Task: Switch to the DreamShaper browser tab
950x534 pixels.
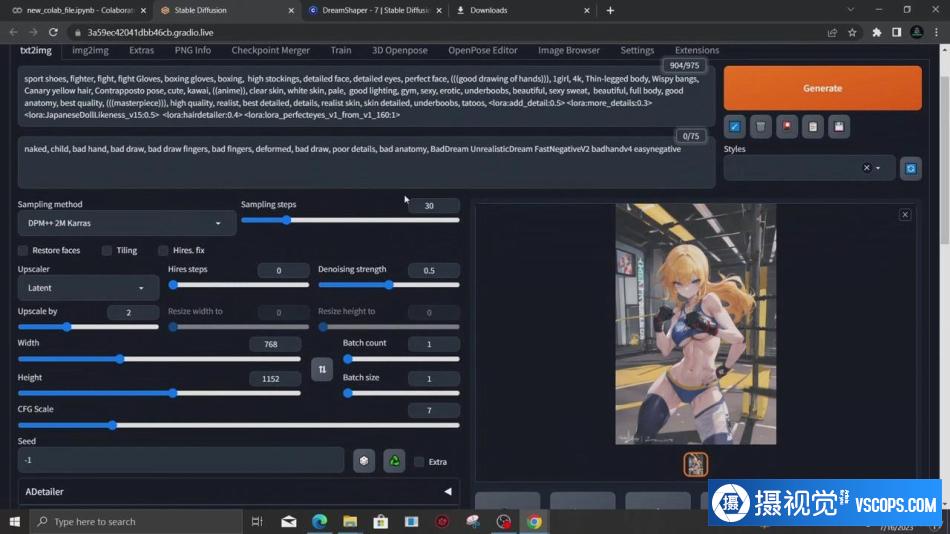Action: click(376, 10)
